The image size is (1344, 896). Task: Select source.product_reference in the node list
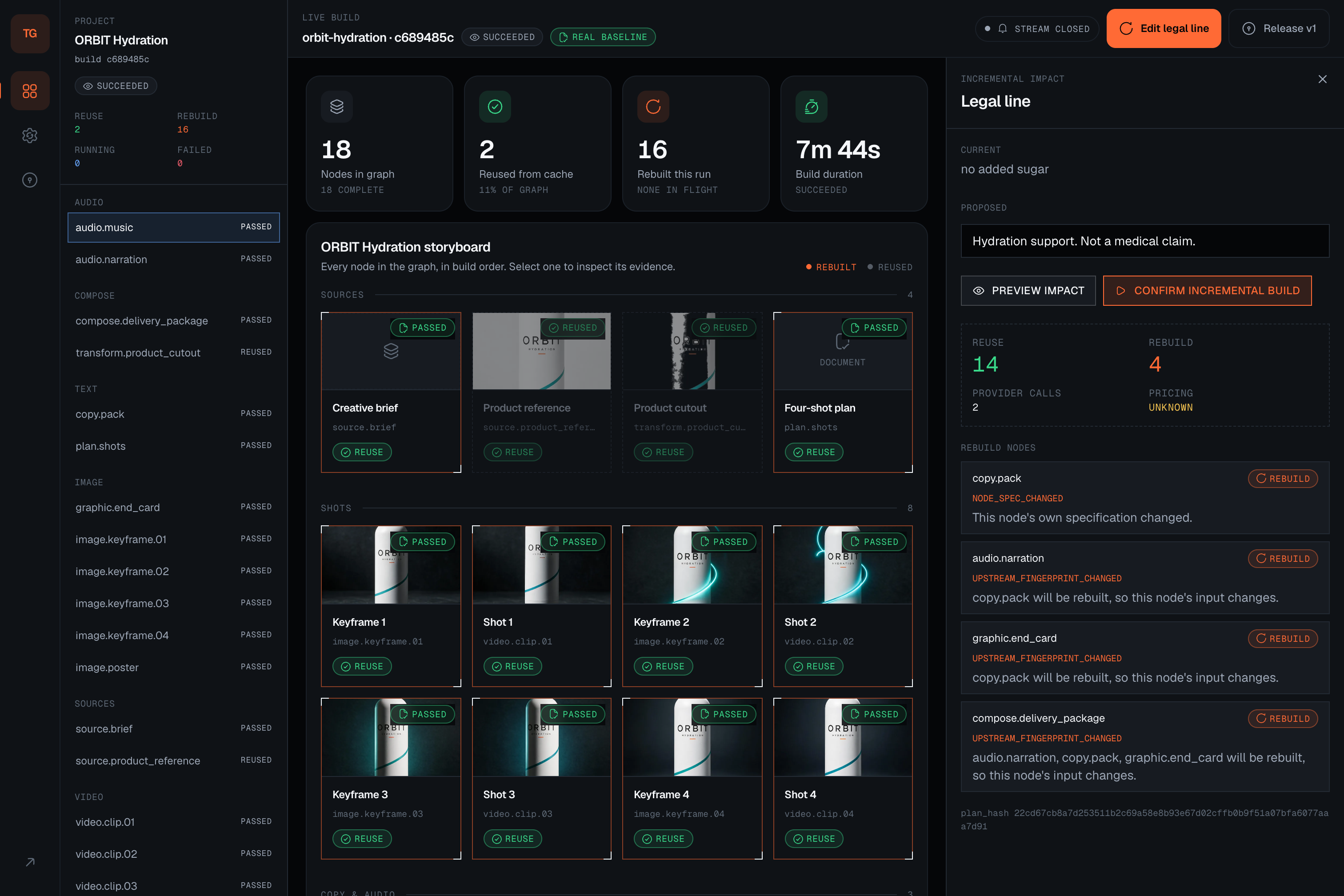tap(174, 760)
